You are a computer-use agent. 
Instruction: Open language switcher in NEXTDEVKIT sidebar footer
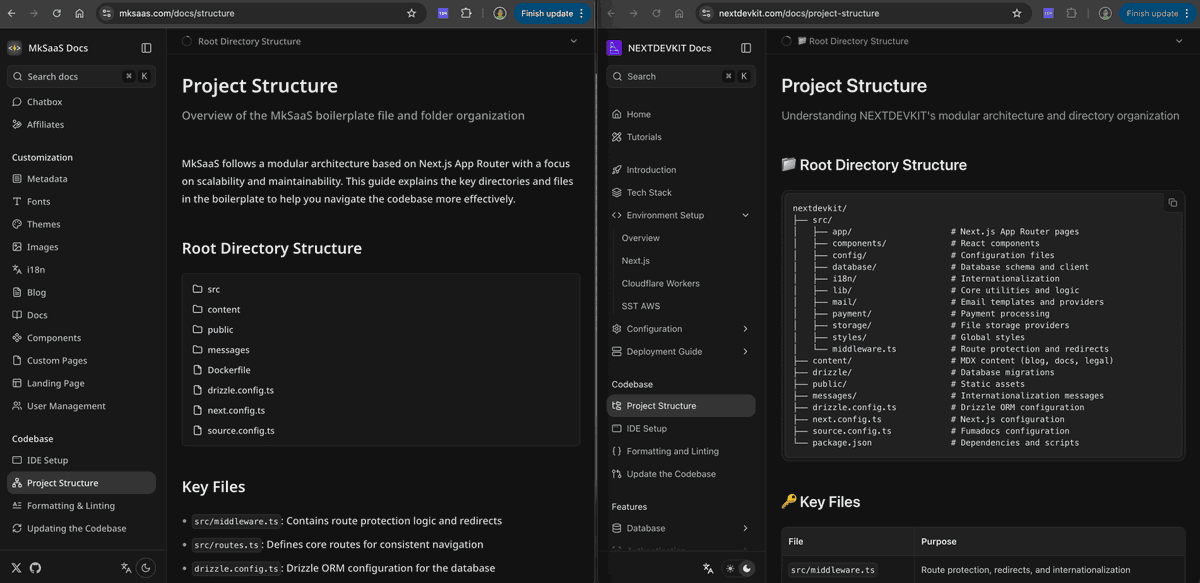pyautogui.click(x=708, y=568)
